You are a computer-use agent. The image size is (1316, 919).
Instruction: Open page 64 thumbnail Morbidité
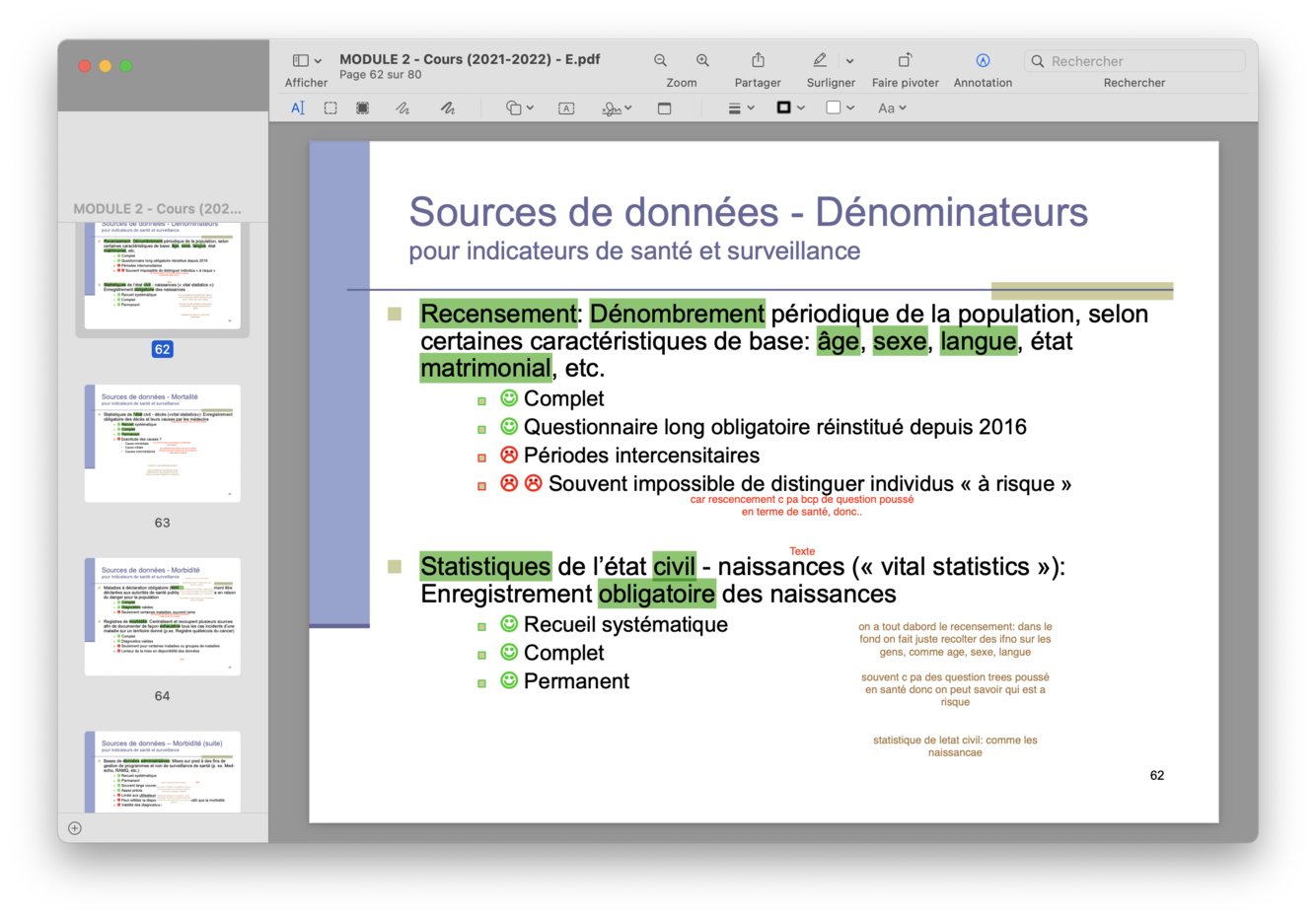163,616
